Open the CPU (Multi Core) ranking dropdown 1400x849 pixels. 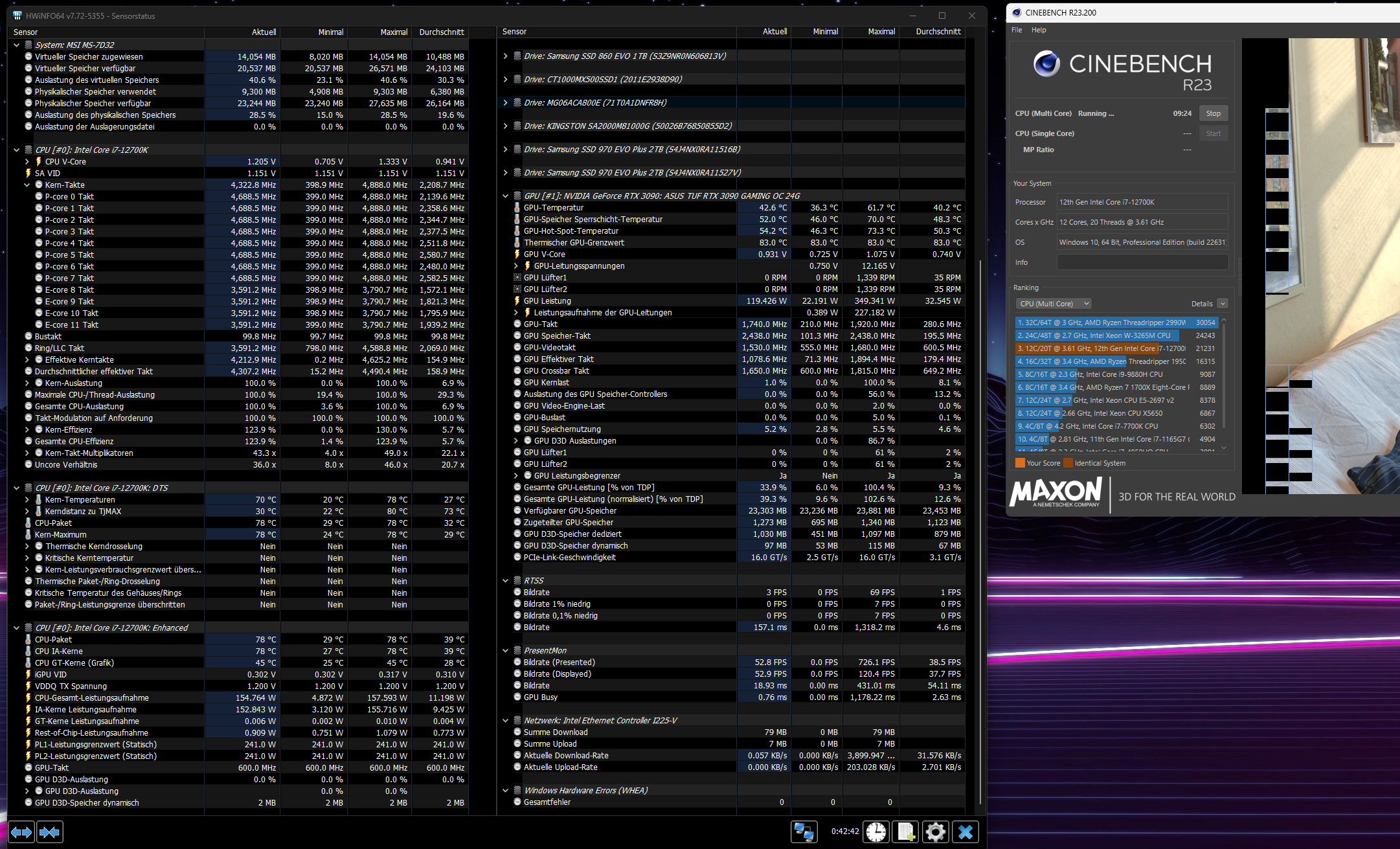1054,304
